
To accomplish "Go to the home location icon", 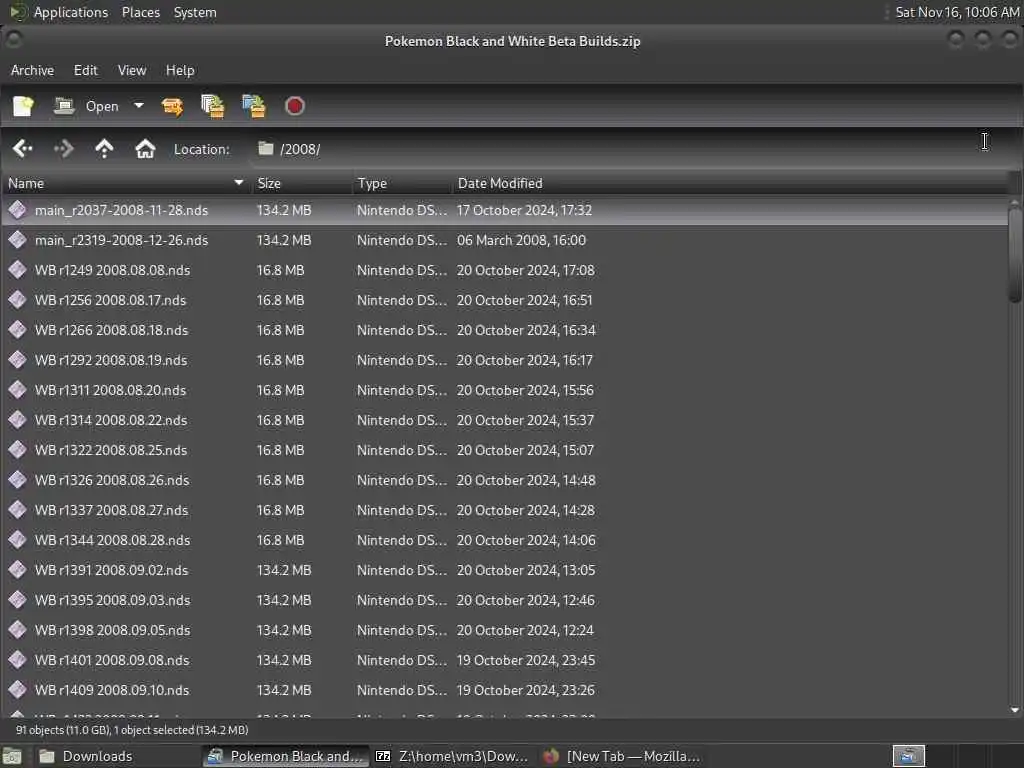I will click(x=145, y=149).
